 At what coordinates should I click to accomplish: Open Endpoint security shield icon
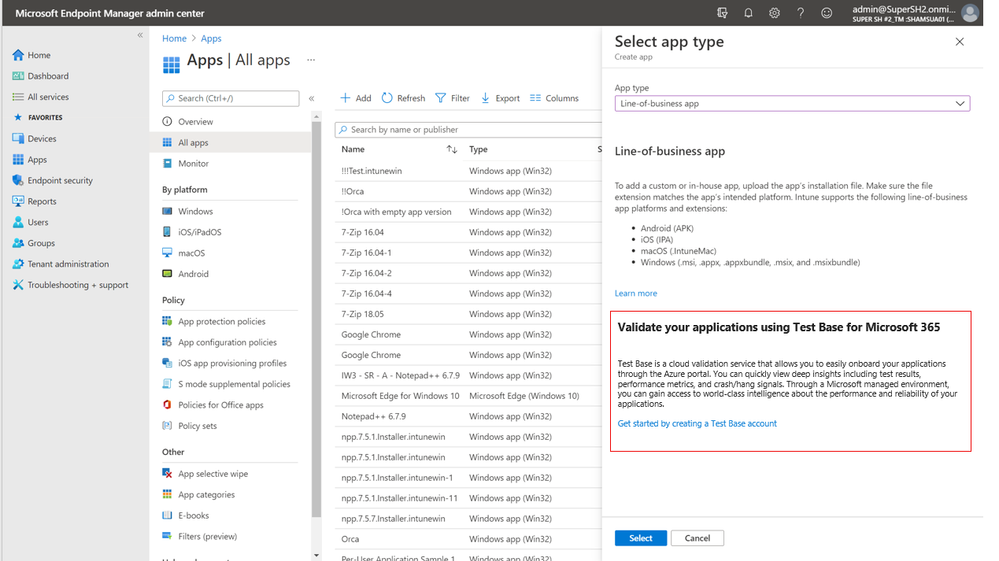click(x=18, y=180)
